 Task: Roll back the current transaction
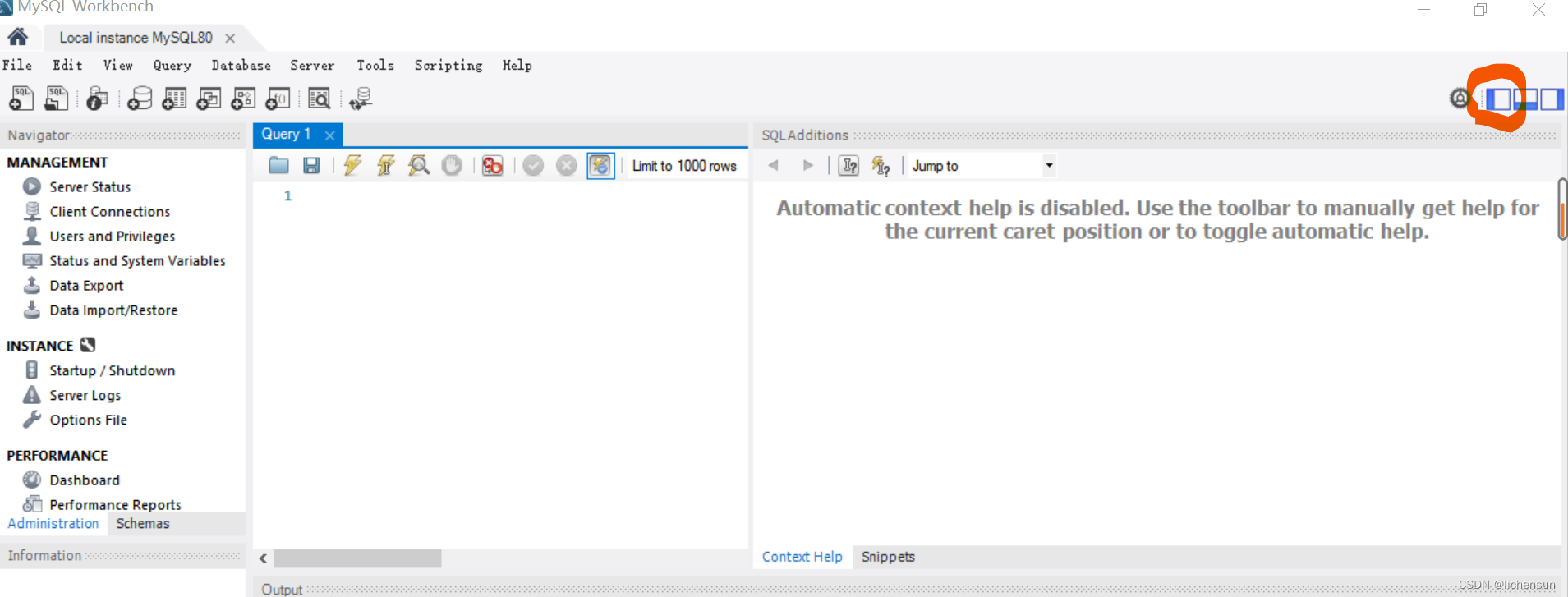[x=566, y=165]
